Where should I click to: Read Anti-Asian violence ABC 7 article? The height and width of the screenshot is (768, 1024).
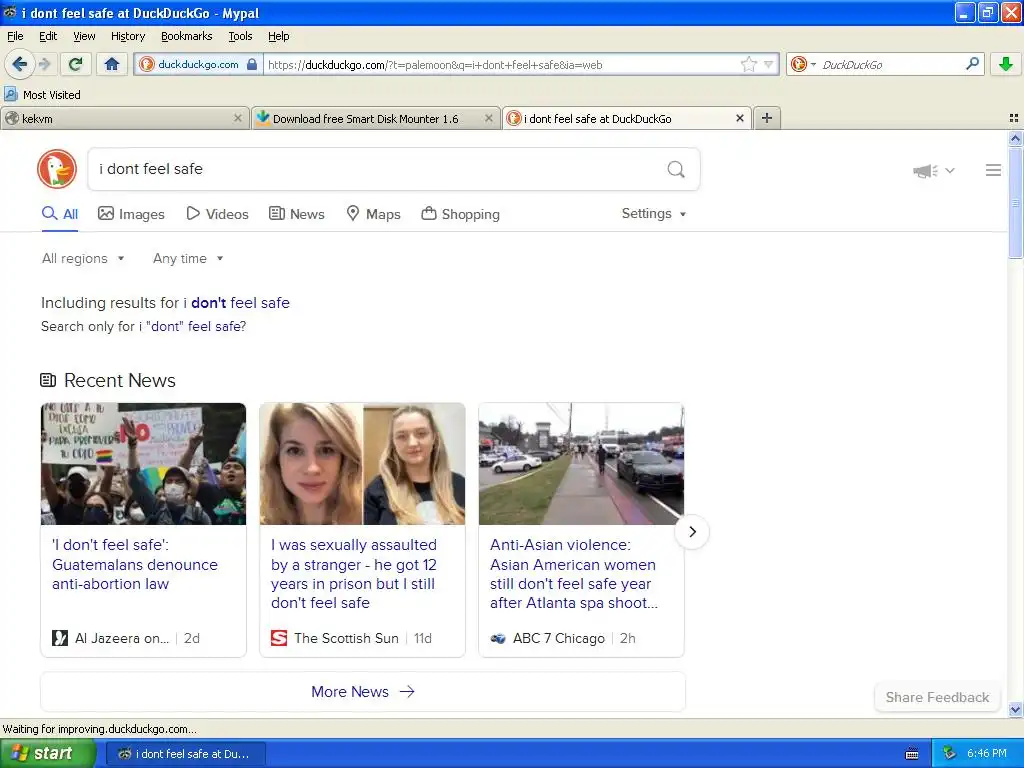(x=574, y=573)
